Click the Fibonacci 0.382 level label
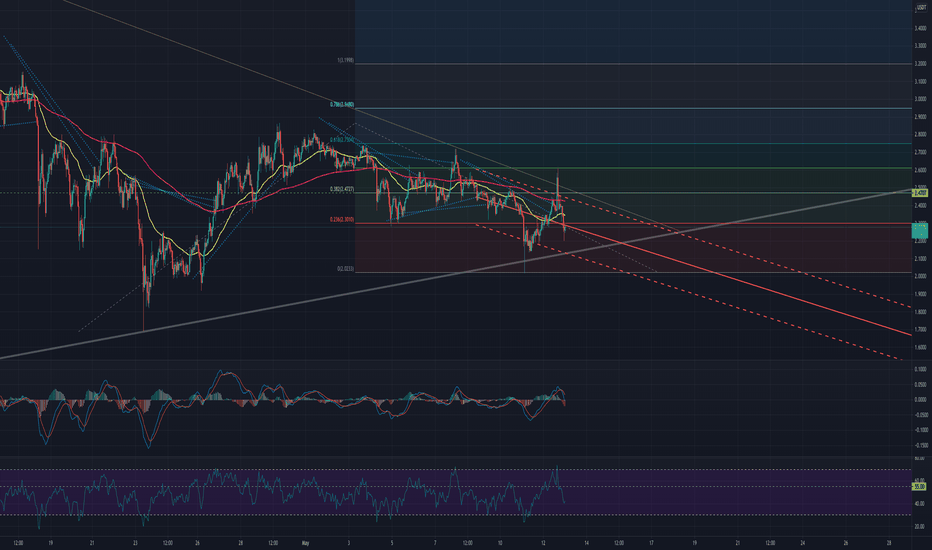Viewport: 932px width, 550px height. [342, 189]
